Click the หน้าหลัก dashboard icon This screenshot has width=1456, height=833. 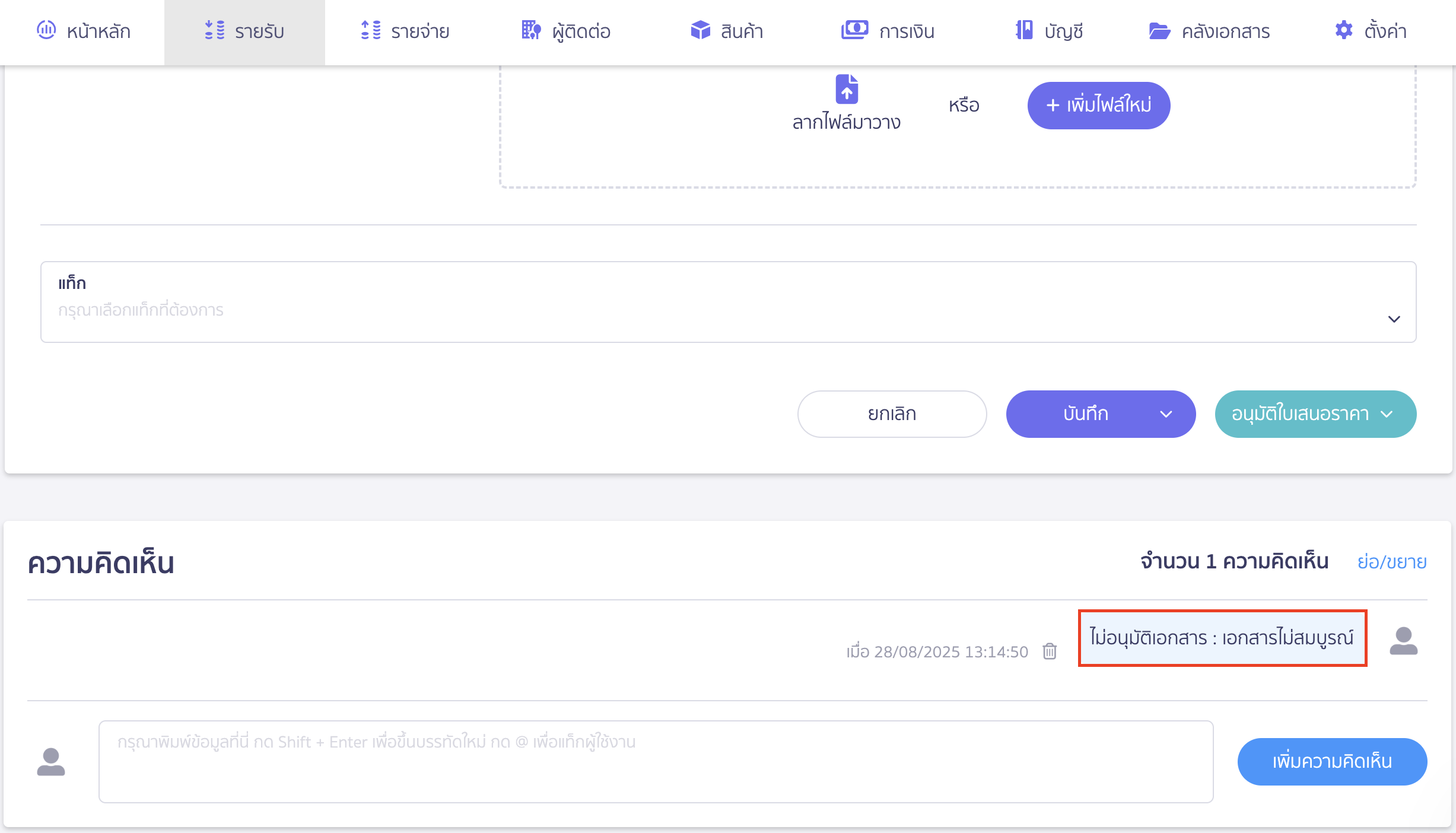point(46,30)
